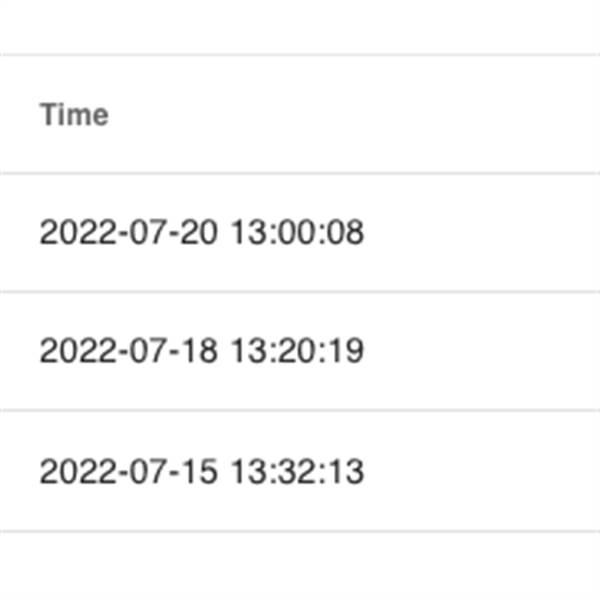Click the blank area above the Time header
The image size is (600, 600).
pyautogui.click(x=300, y=27)
